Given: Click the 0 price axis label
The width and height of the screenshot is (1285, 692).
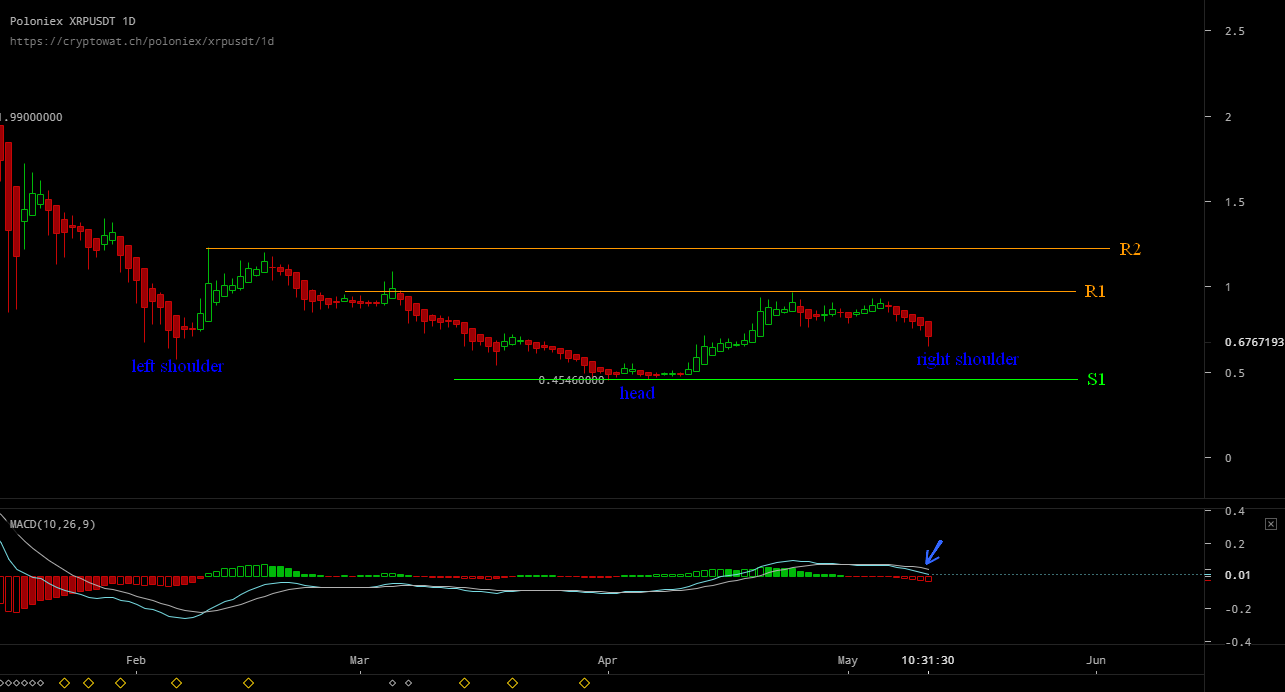Looking at the screenshot, I should [1229, 458].
